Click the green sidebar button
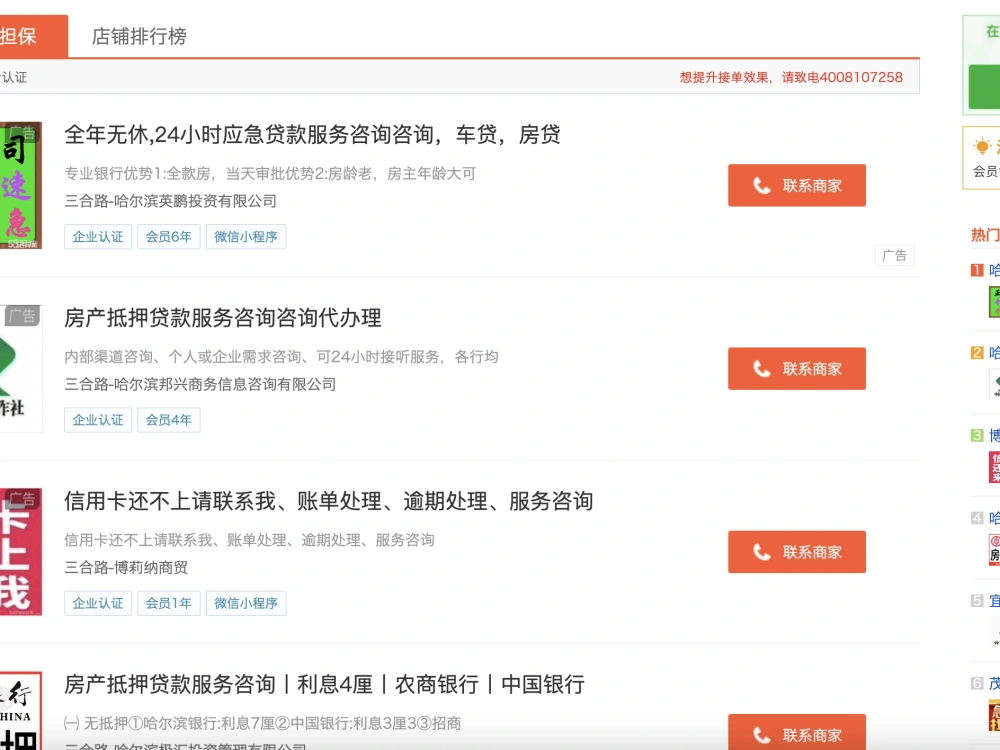 (984, 86)
